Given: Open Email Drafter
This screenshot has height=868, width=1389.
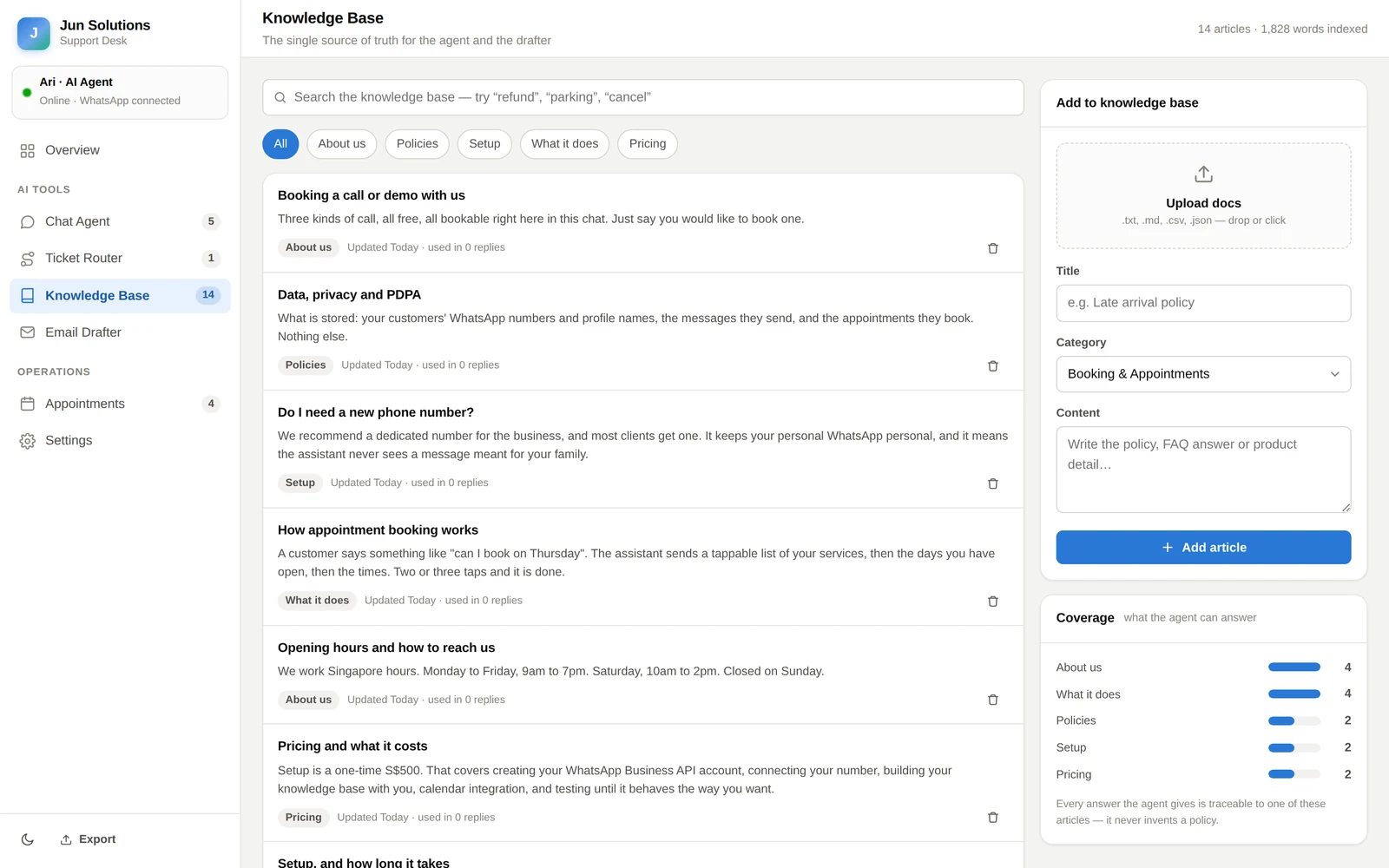Looking at the screenshot, I should pyautogui.click(x=120, y=332).
